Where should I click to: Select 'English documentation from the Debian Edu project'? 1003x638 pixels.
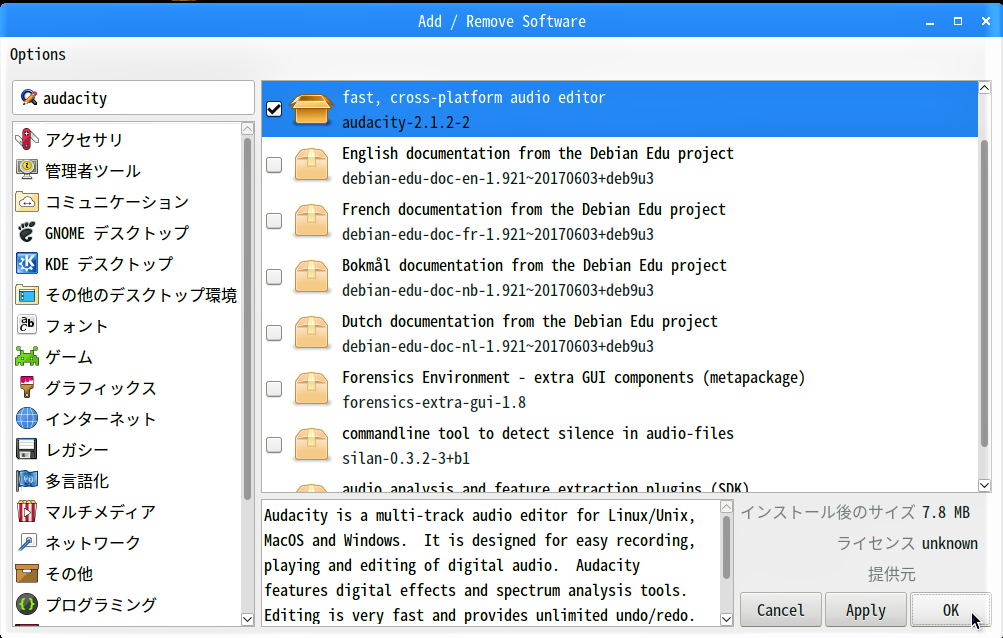(x=537, y=154)
